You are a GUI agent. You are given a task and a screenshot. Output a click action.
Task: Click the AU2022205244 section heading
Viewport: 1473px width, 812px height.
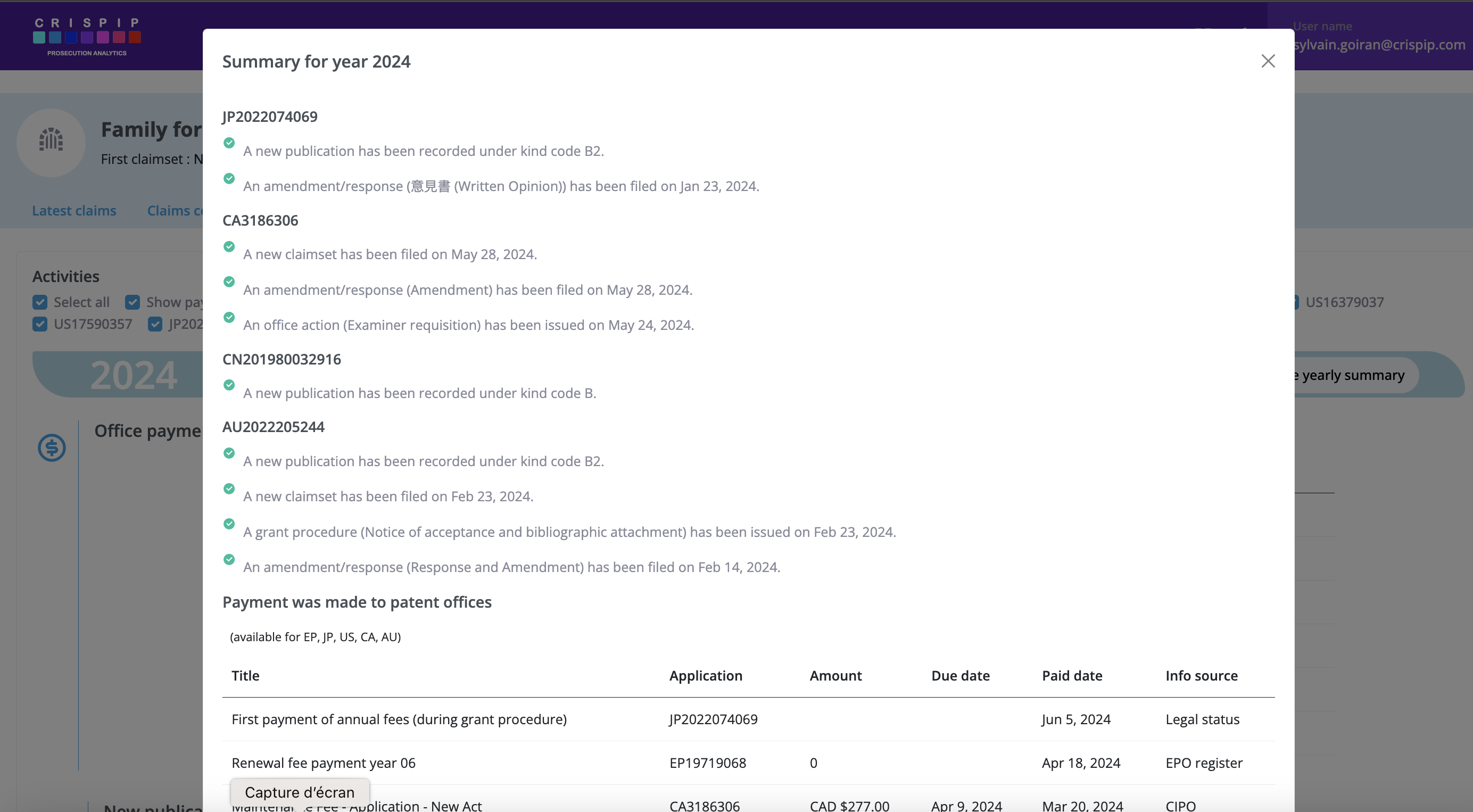pyautogui.click(x=274, y=427)
